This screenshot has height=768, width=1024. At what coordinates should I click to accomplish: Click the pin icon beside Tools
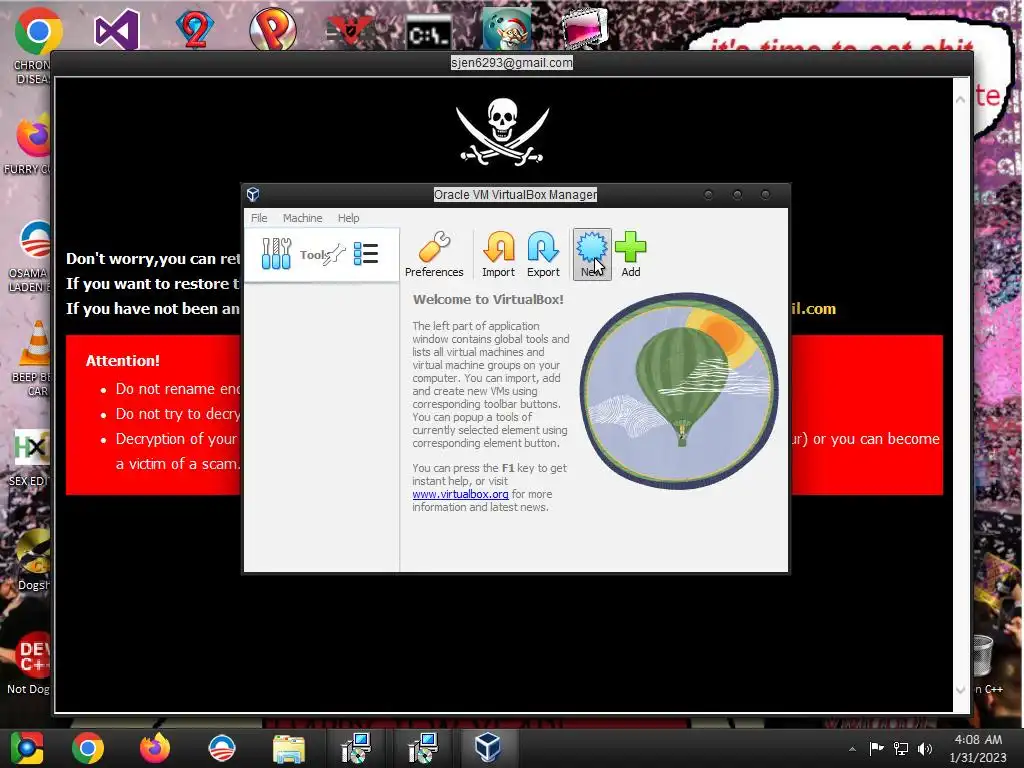tap(334, 255)
